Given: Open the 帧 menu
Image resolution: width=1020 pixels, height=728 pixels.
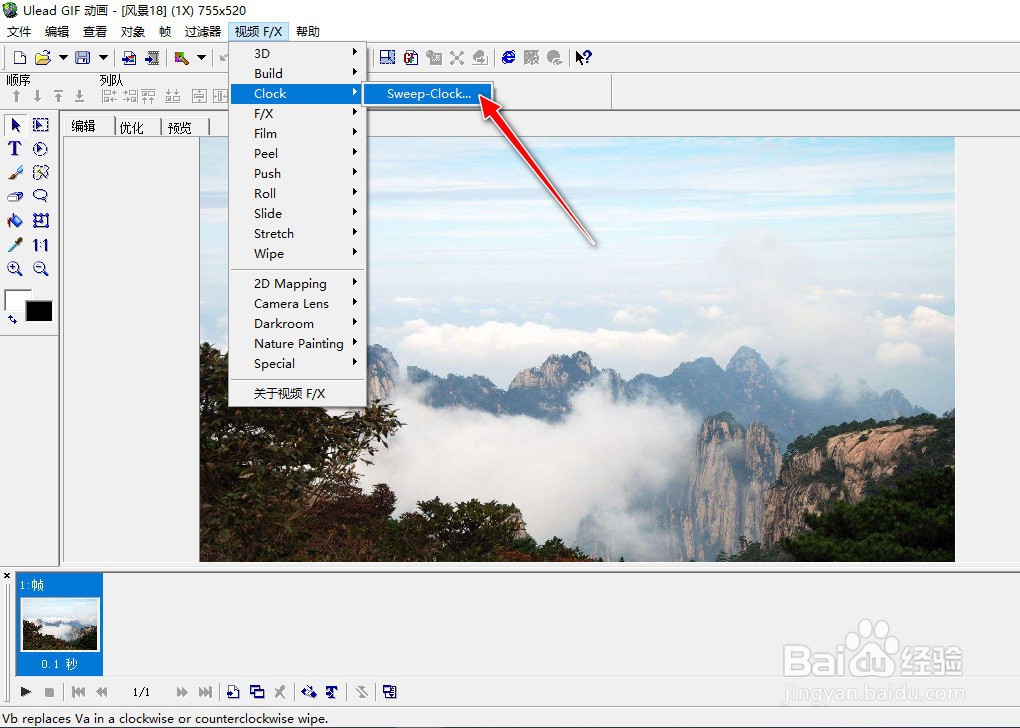Looking at the screenshot, I should pos(165,31).
